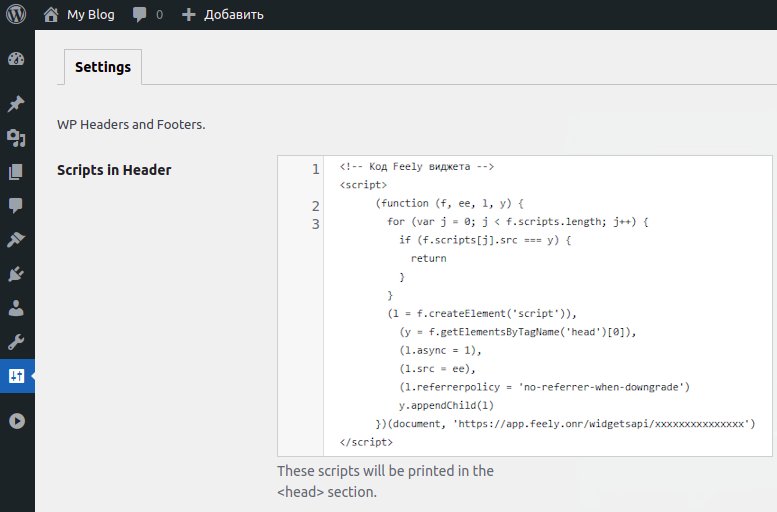Viewport: 777px width, 512px height.
Task: Click the 'Код Feely виджета' comment line
Action: (x=417, y=167)
